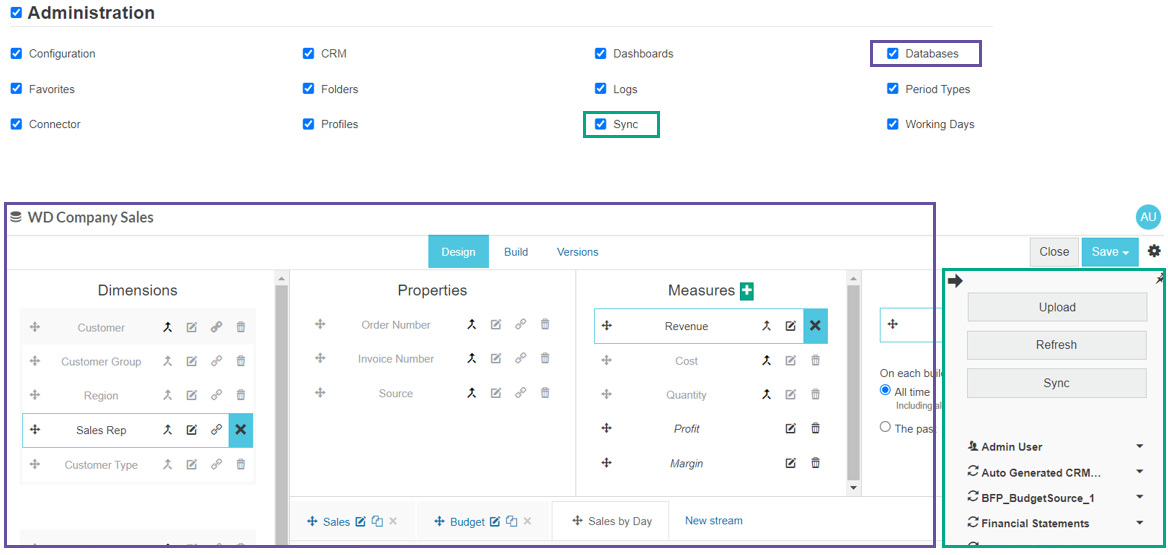
Task: Open the settings gear icon next to Save
Action: [x=1154, y=252]
